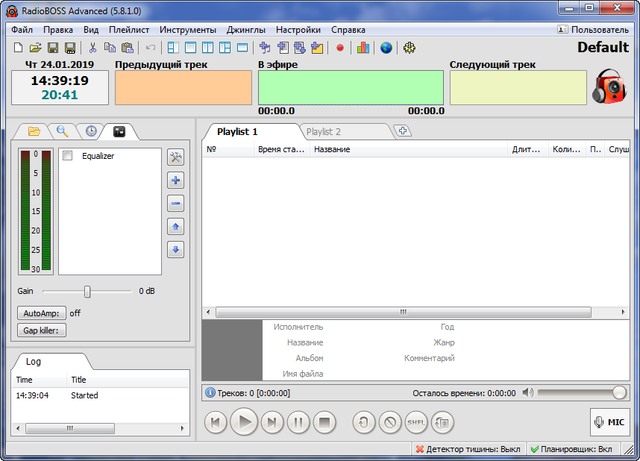Click the Gain slider handle
The height and width of the screenshot is (461, 640).
88,291
